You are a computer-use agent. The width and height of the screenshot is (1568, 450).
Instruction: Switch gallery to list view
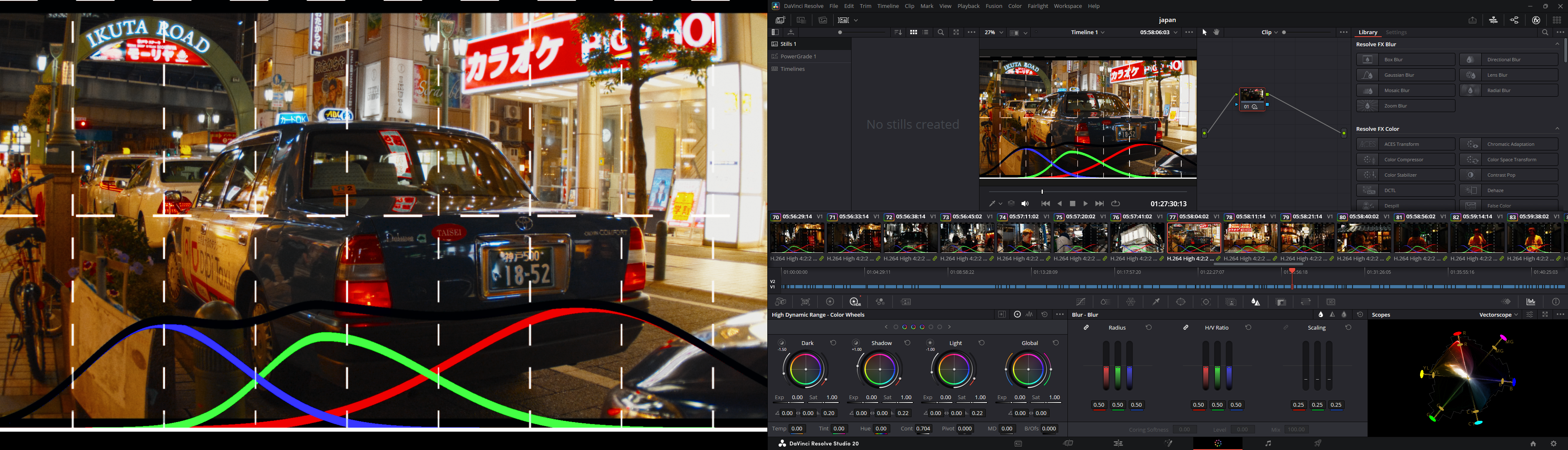click(x=926, y=32)
